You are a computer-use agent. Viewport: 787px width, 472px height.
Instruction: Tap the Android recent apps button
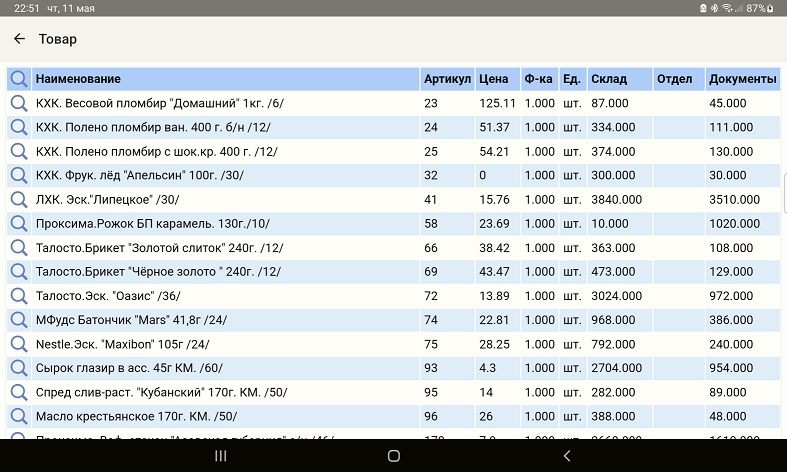[221, 456]
